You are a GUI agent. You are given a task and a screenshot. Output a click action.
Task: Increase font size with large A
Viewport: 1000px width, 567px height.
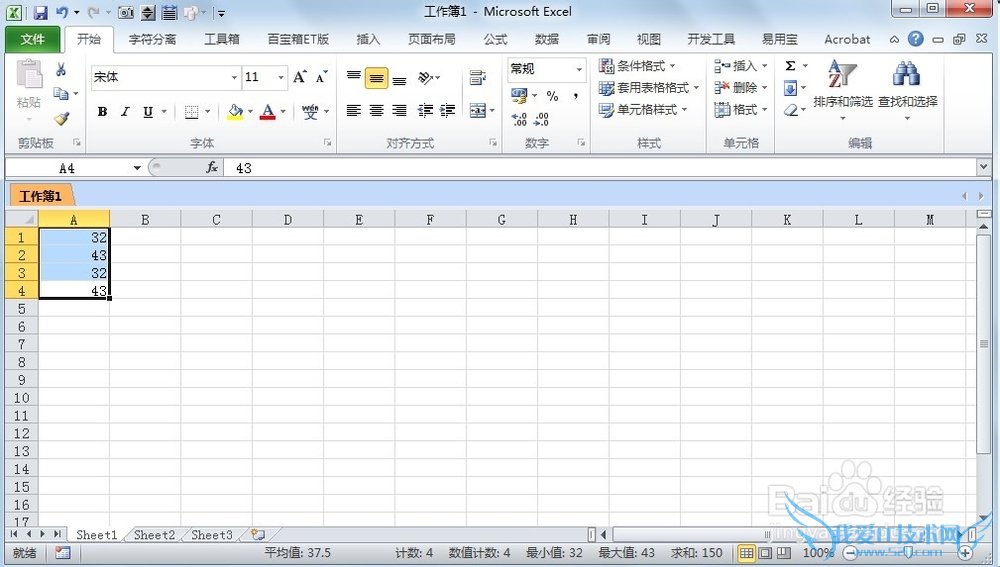(300, 77)
